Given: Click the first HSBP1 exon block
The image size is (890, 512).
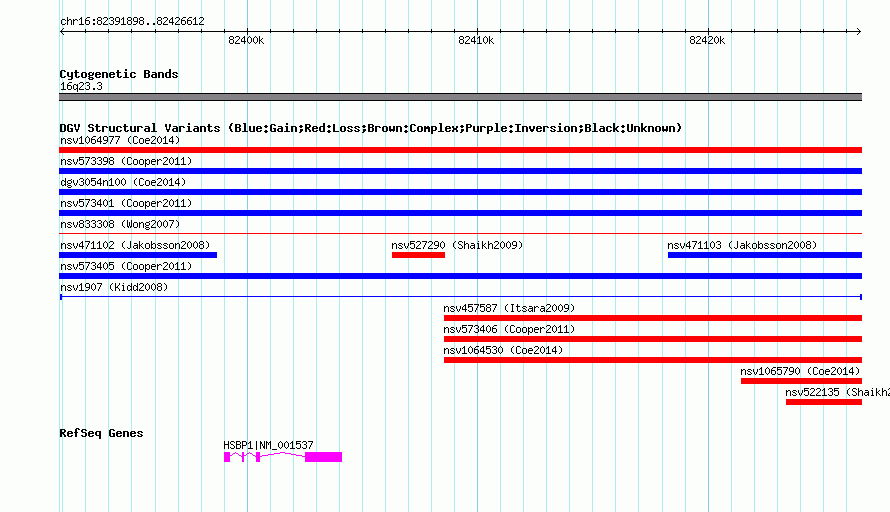Looking at the screenshot, I should 227,457.
